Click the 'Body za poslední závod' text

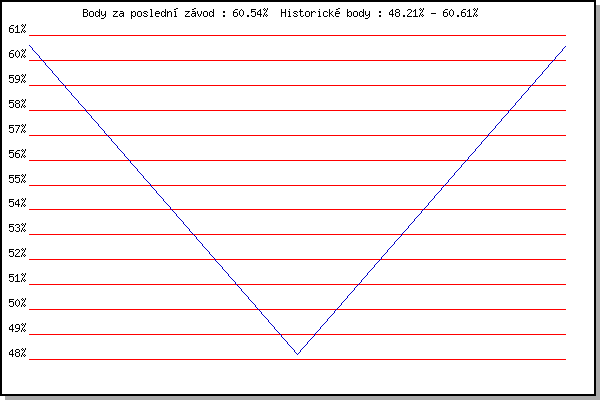148,13
